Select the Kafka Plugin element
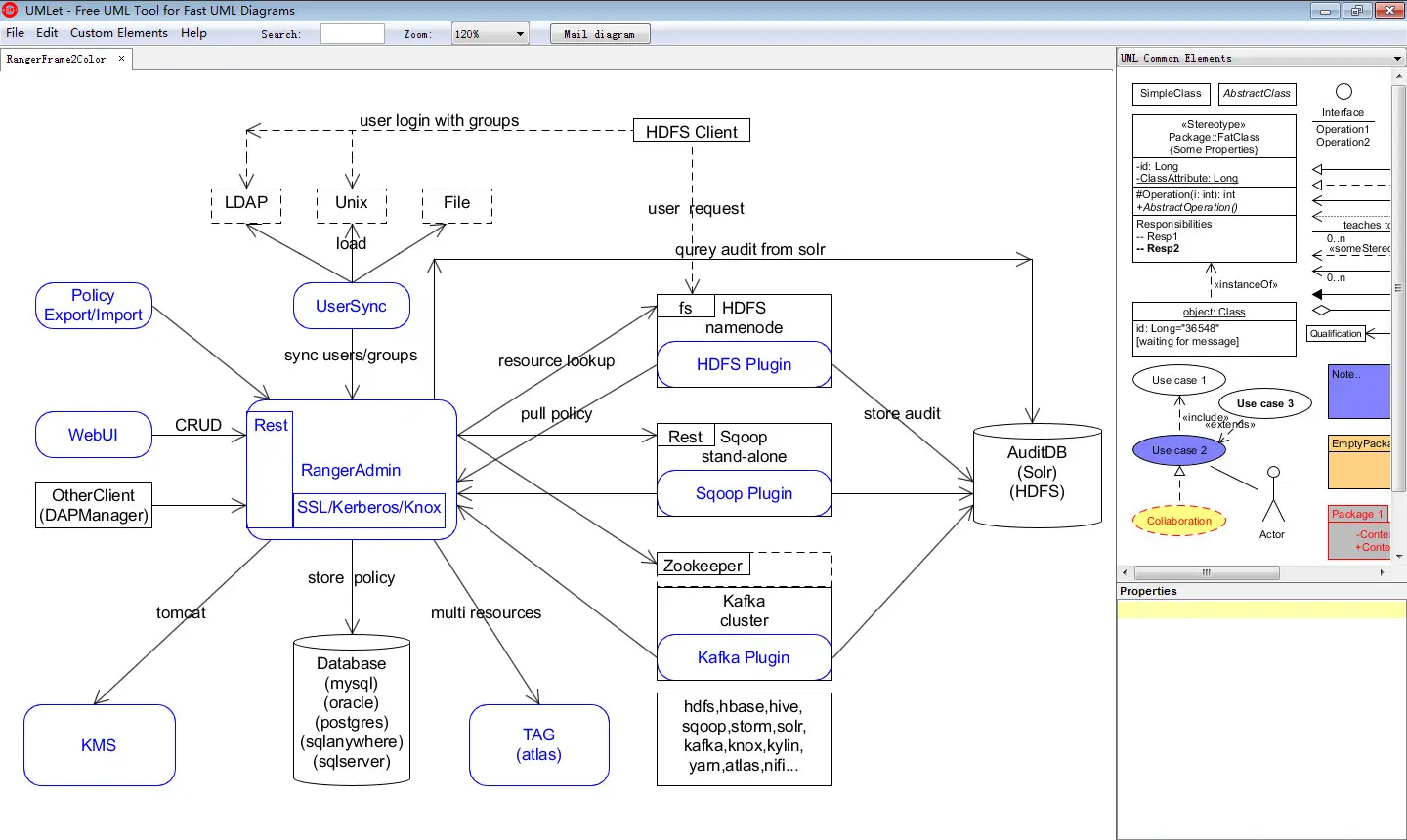 [x=745, y=657]
